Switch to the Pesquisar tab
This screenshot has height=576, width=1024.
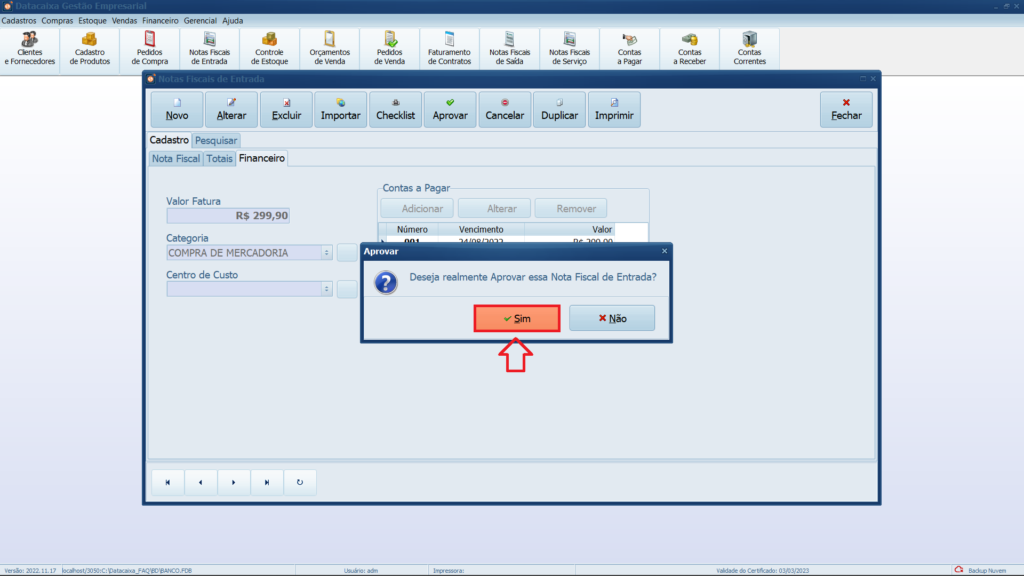point(216,141)
